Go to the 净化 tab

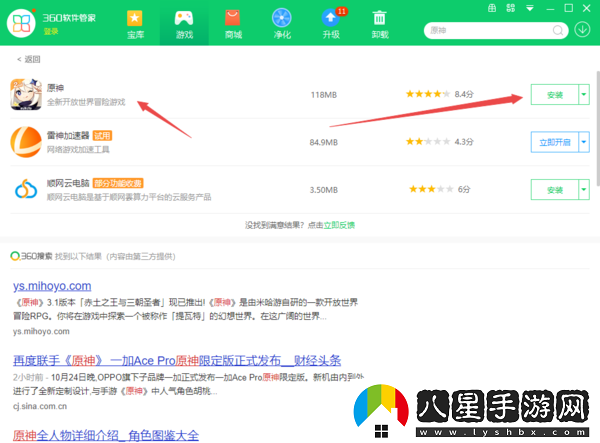coord(282,24)
